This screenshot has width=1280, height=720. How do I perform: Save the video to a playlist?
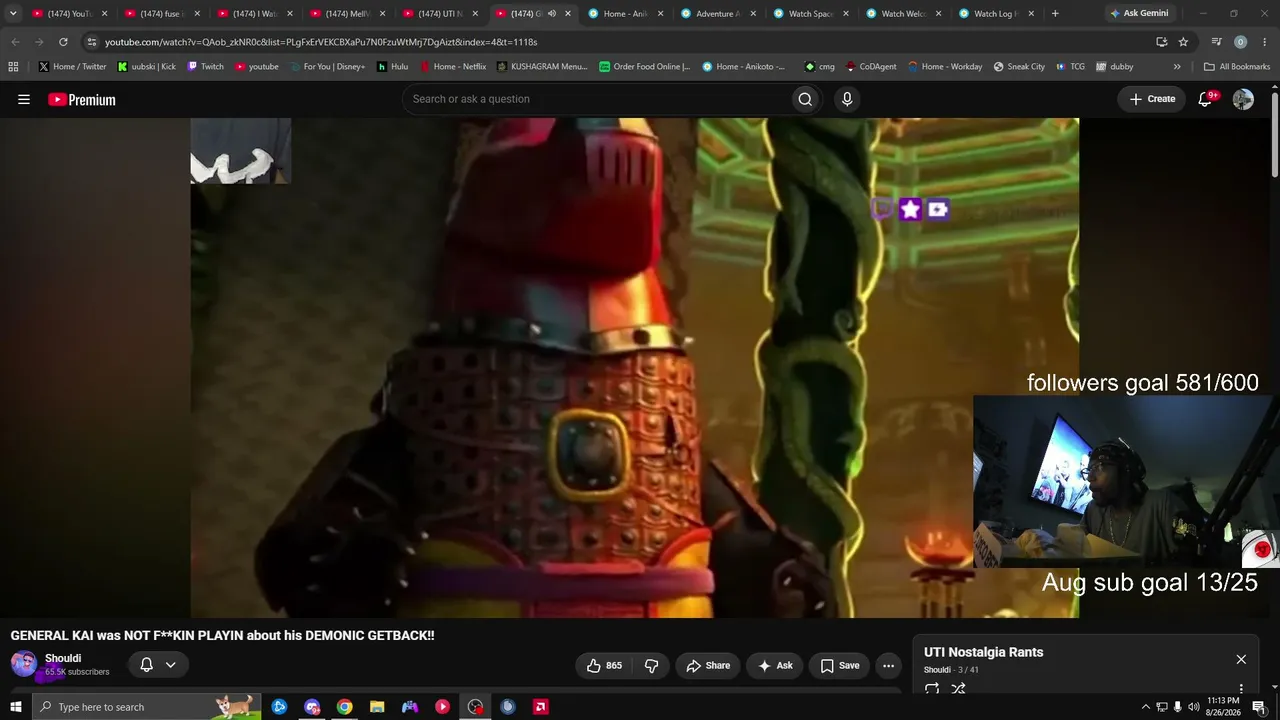839,665
